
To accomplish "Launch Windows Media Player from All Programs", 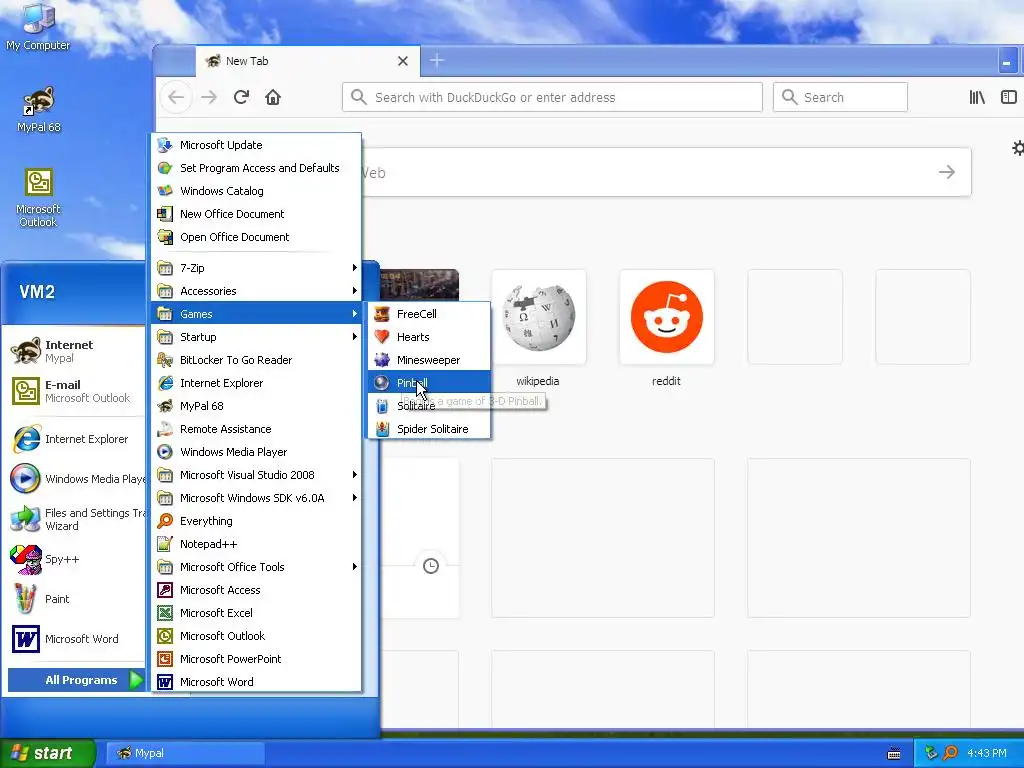I will click(257, 452).
